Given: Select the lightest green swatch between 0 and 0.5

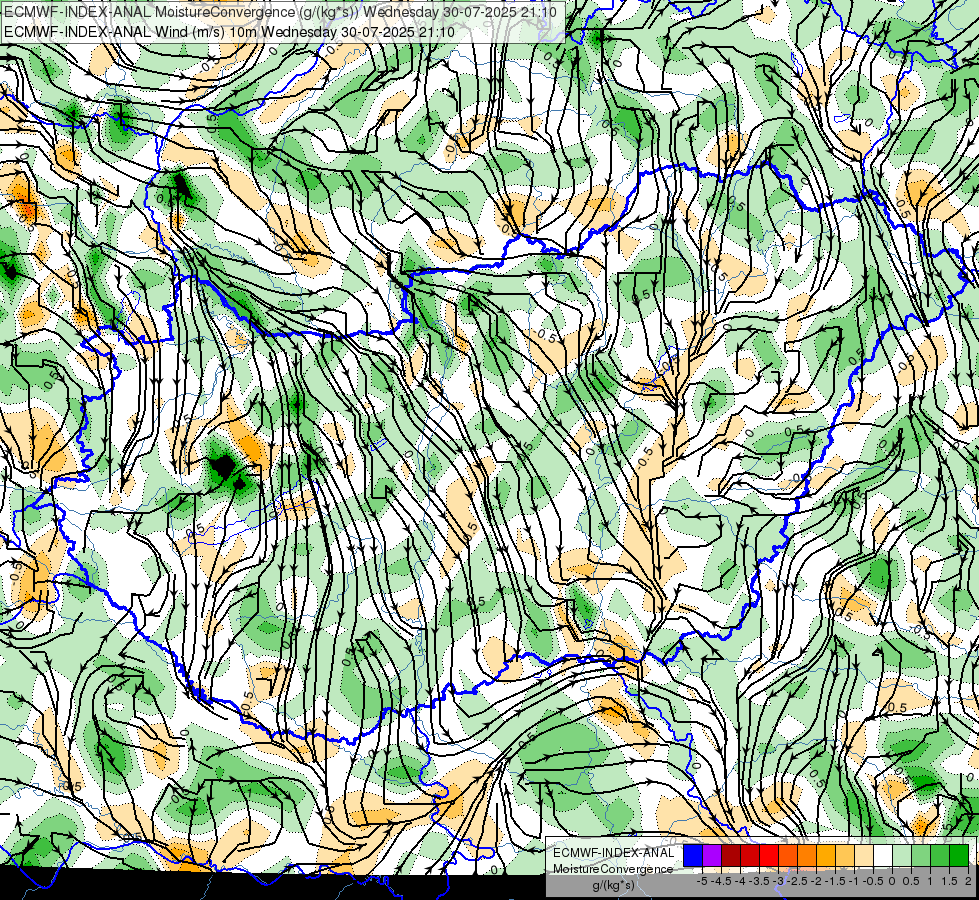Looking at the screenshot, I should pos(902,856).
